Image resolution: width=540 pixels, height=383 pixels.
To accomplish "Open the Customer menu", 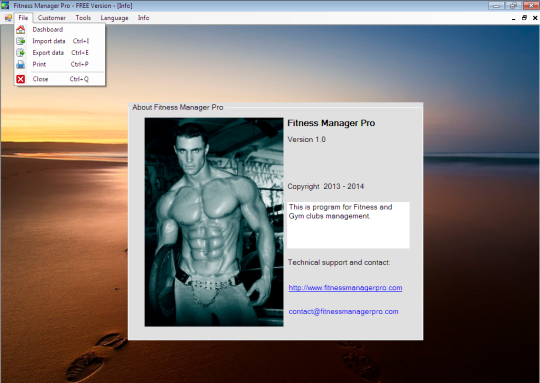I will pos(52,18).
